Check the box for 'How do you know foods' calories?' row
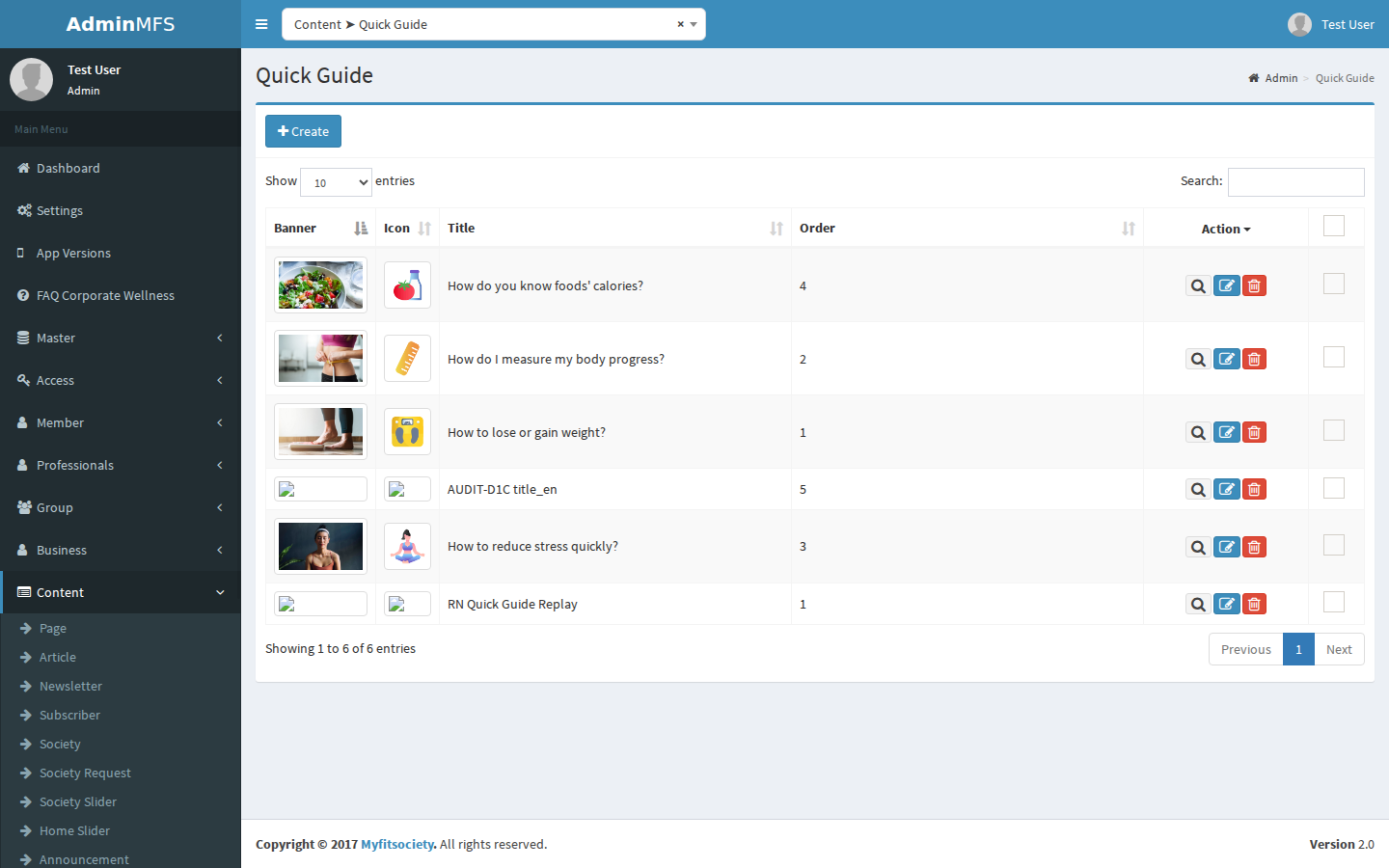The width and height of the screenshot is (1389, 868). [x=1334, y=284]
